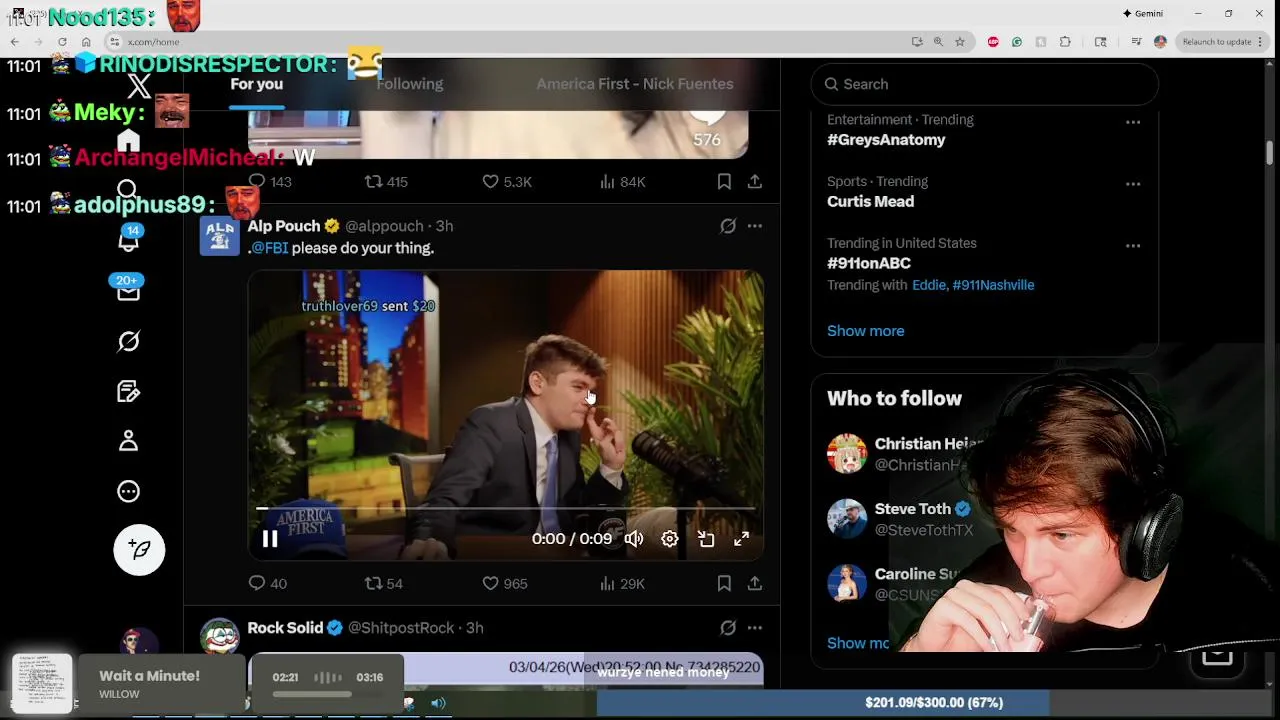
Task: Open Rock Solid profile name
Action: click(285, 628)
